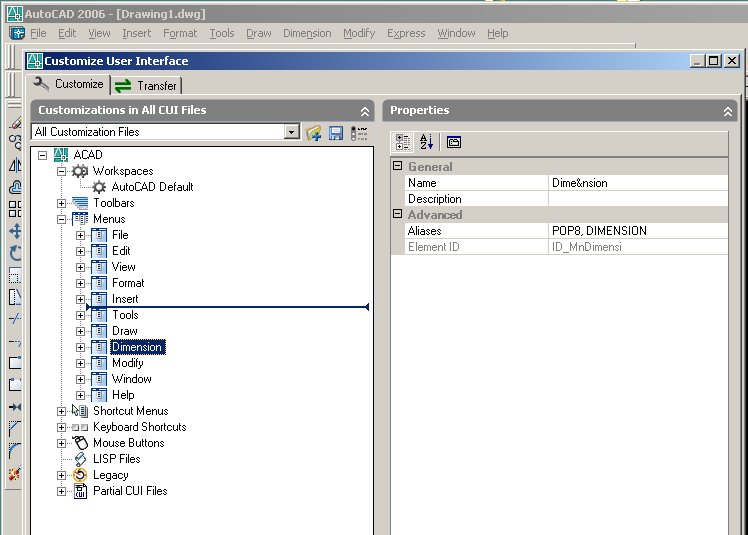Switch Properties to categorized view

(x=402, y=142)
